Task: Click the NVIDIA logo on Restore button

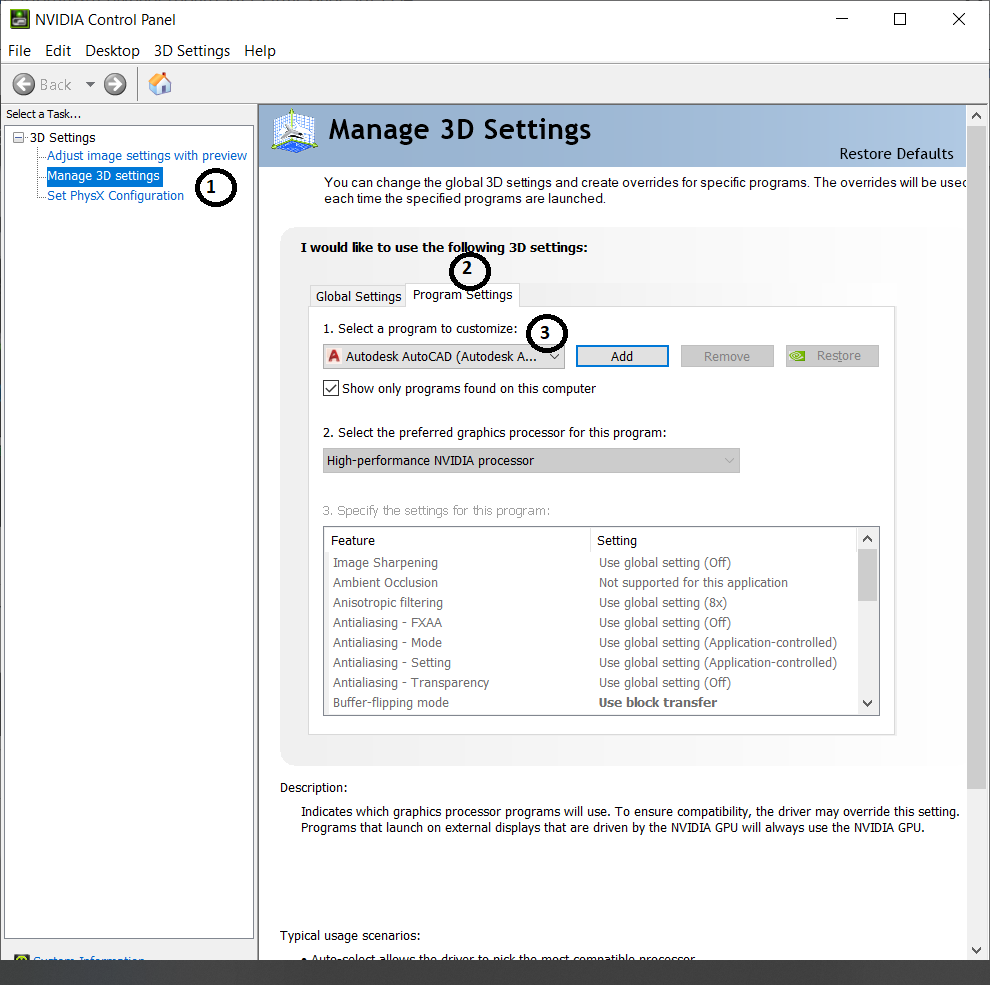Action: click(797, 356)
